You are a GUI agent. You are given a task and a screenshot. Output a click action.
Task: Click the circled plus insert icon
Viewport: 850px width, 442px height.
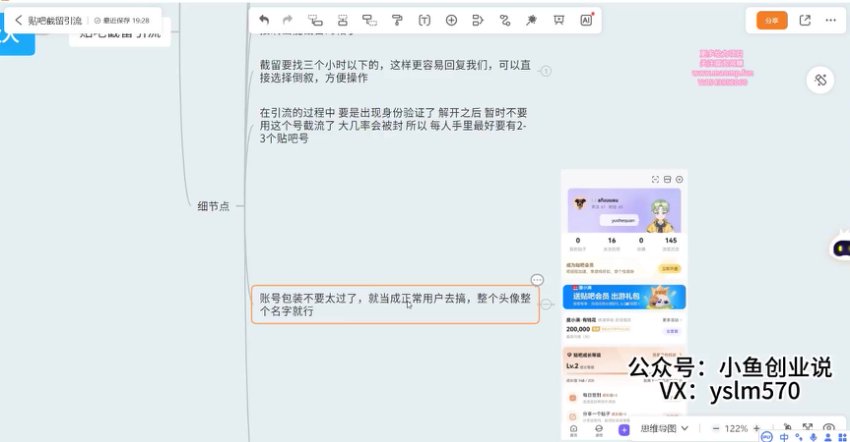pos(451,20)
